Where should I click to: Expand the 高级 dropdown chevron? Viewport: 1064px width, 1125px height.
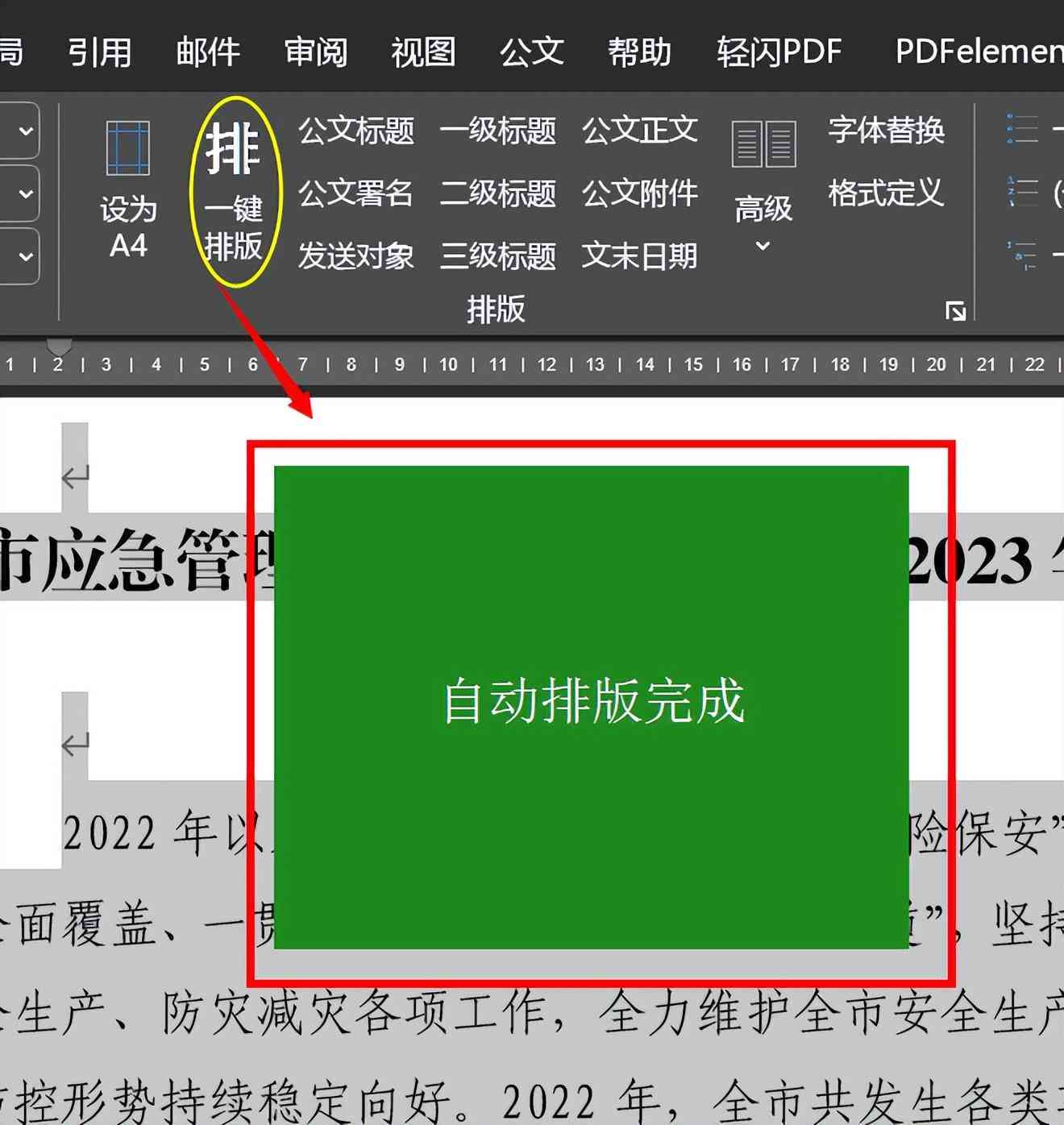coord(763,246)
